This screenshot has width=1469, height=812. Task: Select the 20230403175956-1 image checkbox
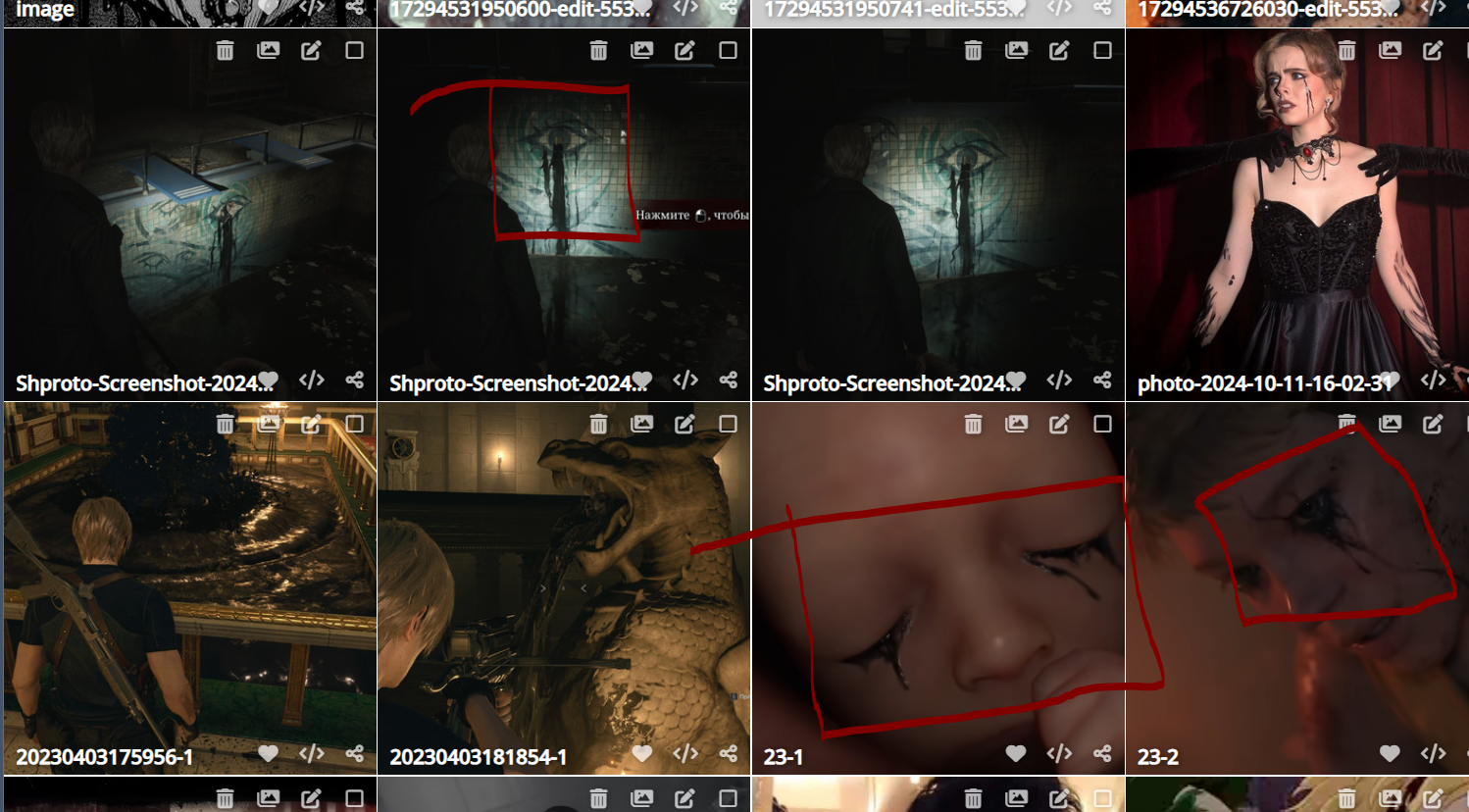coord(354,424)
